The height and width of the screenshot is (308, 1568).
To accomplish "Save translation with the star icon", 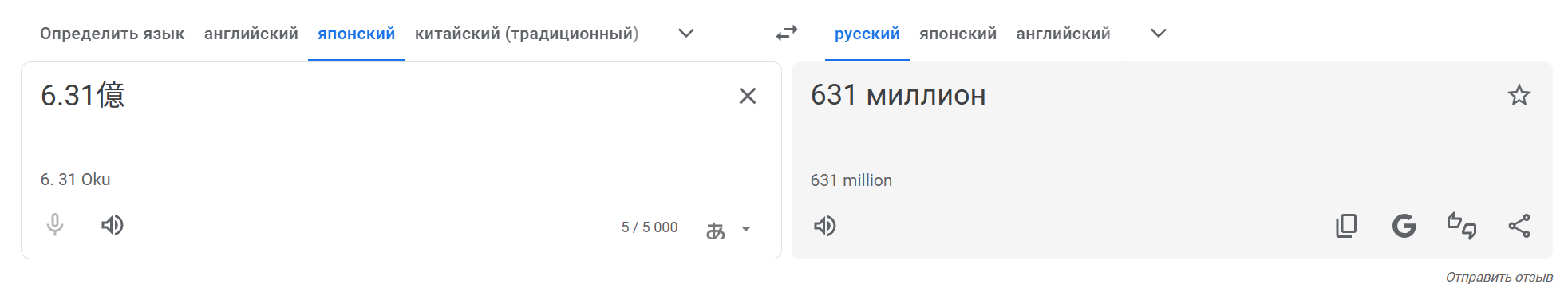I will tap(1519, 96).
